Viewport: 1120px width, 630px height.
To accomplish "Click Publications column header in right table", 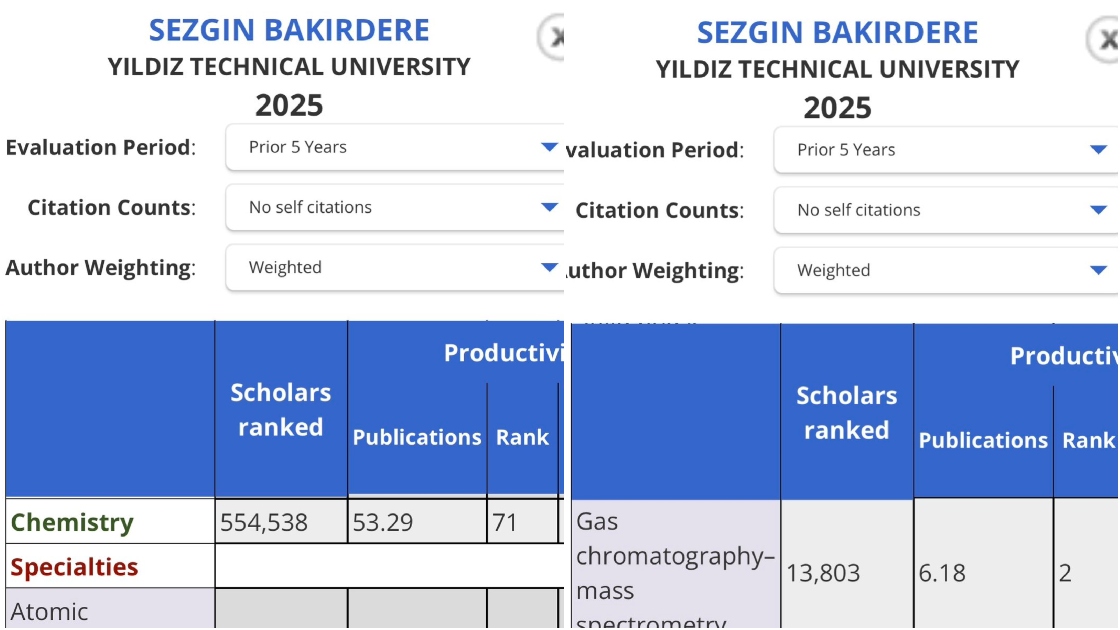I will 983,441.
